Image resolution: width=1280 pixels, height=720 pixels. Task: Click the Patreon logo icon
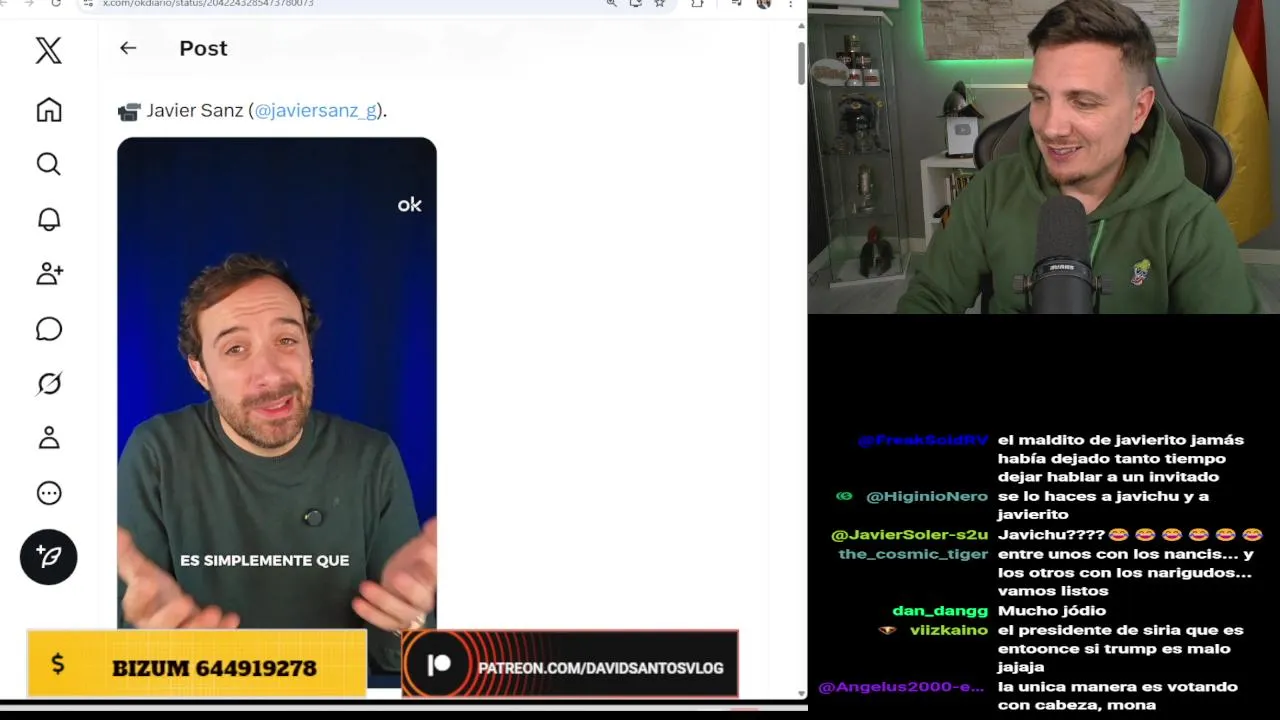(439, 666)
